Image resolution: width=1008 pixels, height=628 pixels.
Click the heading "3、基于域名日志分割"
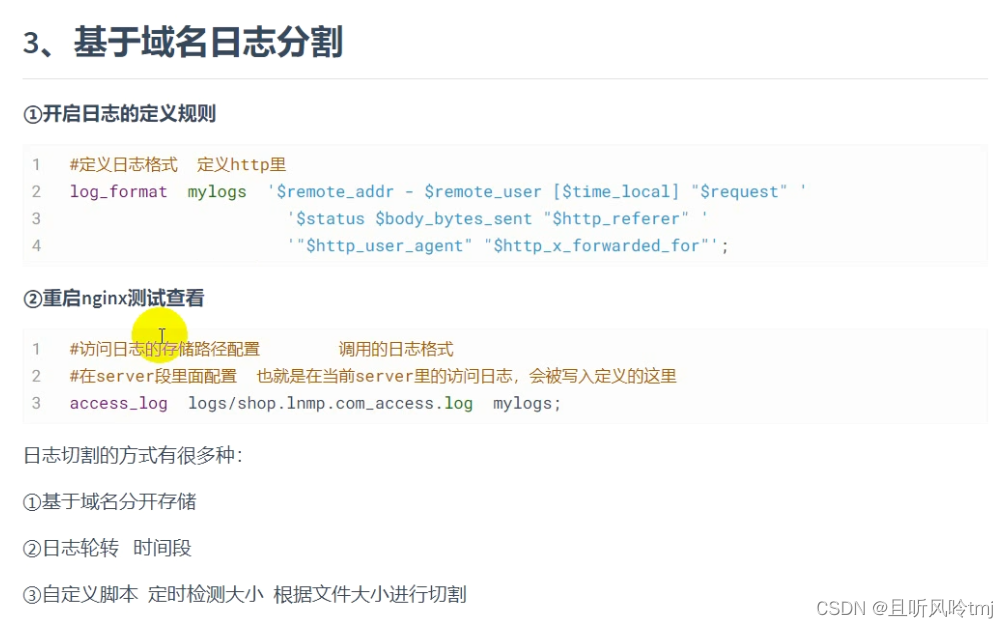183,43
